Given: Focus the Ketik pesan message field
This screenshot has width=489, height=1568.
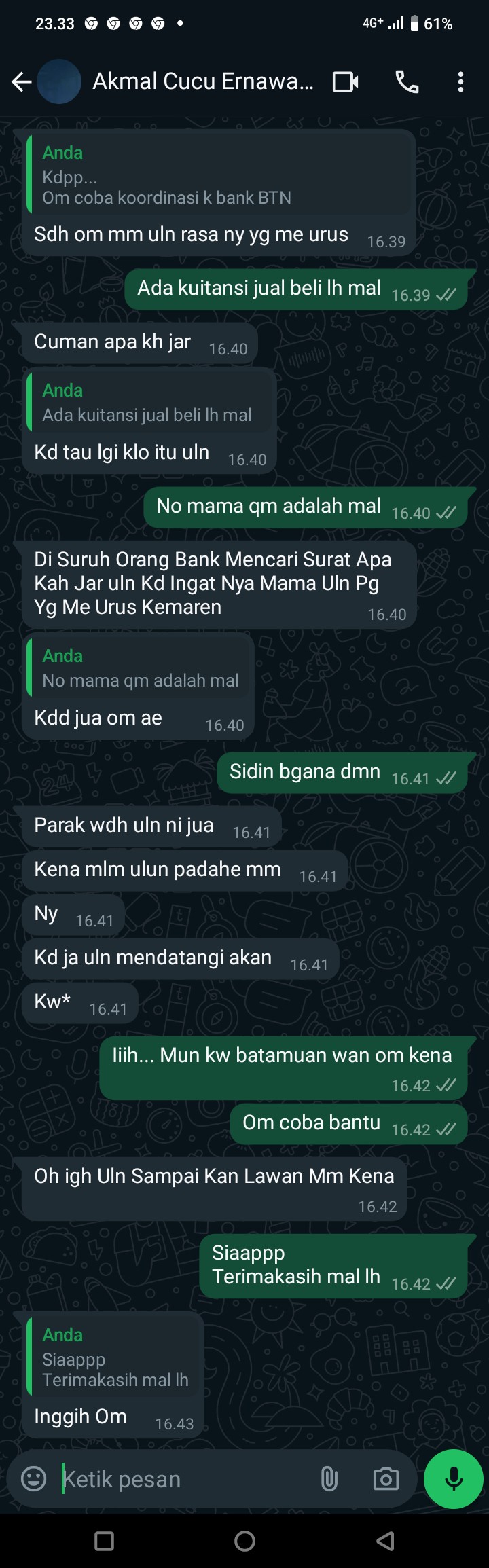Looking at the screenshot, I should (187, 1478).
